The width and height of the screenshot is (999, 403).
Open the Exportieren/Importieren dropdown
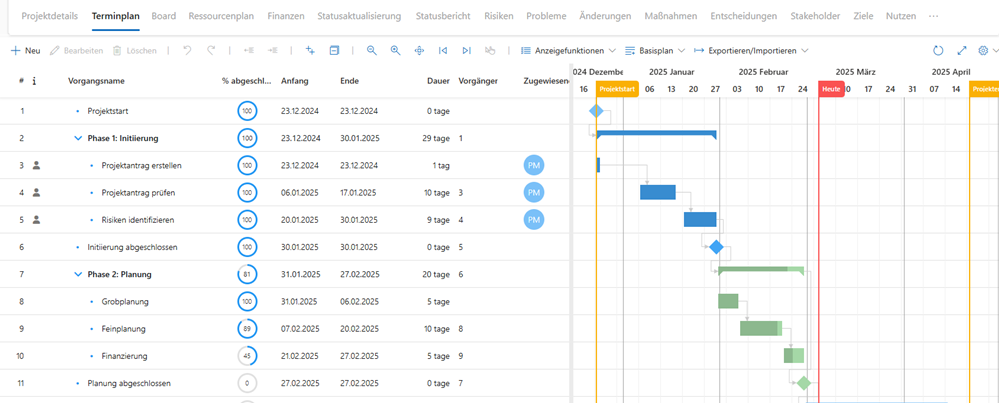[x=750, y=50]
